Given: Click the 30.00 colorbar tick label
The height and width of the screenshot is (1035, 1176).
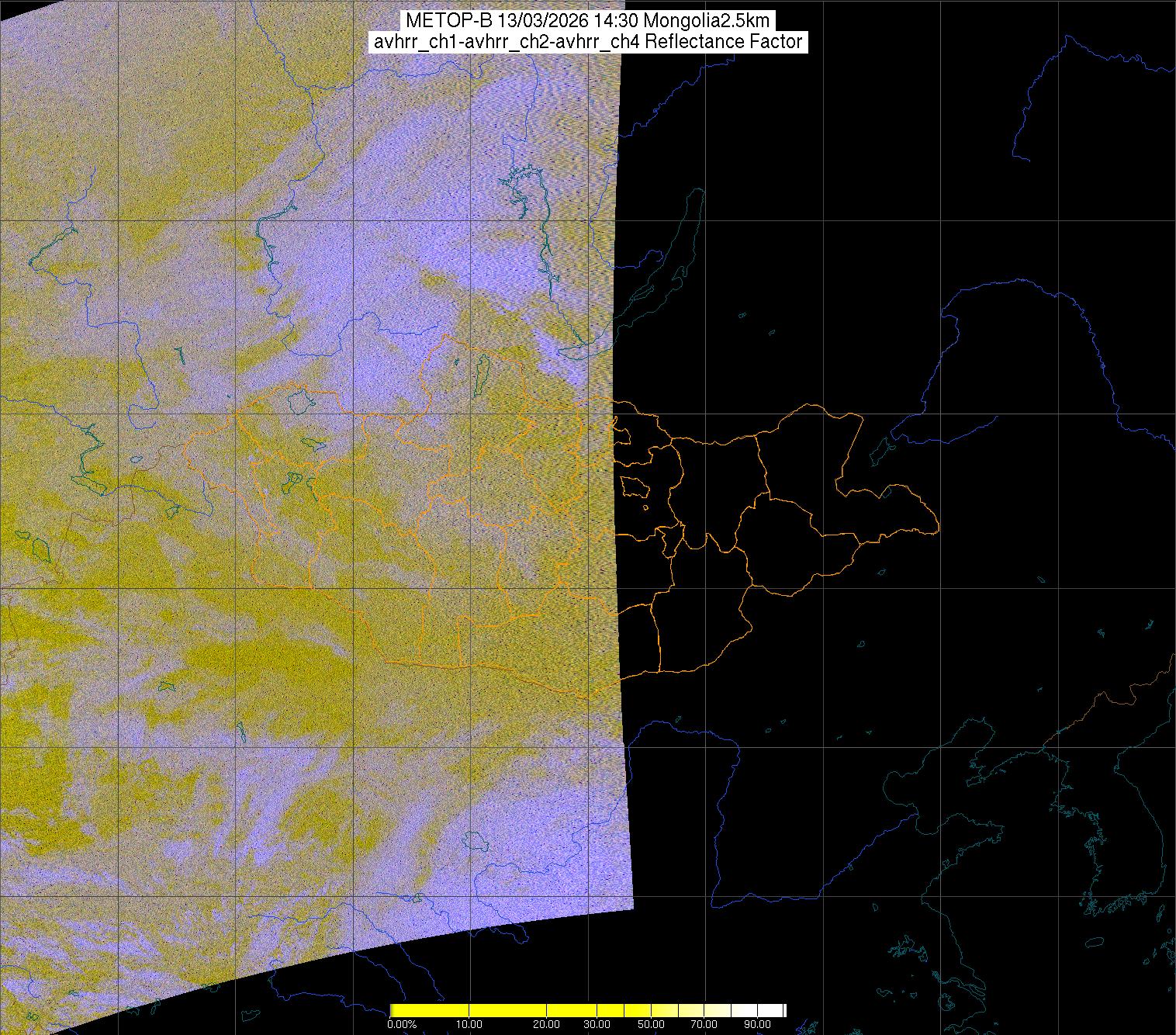Looking at the screenshot, I should coord(597,1024).
